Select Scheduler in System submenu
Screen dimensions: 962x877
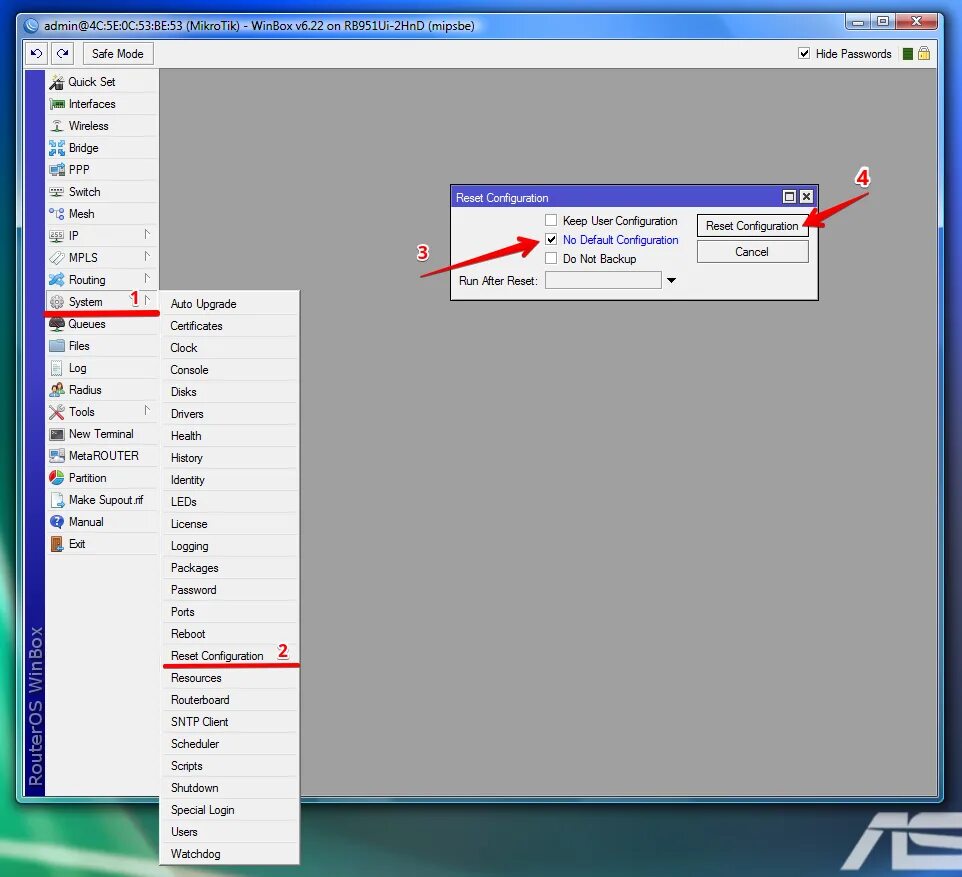[x=229, y=744]
